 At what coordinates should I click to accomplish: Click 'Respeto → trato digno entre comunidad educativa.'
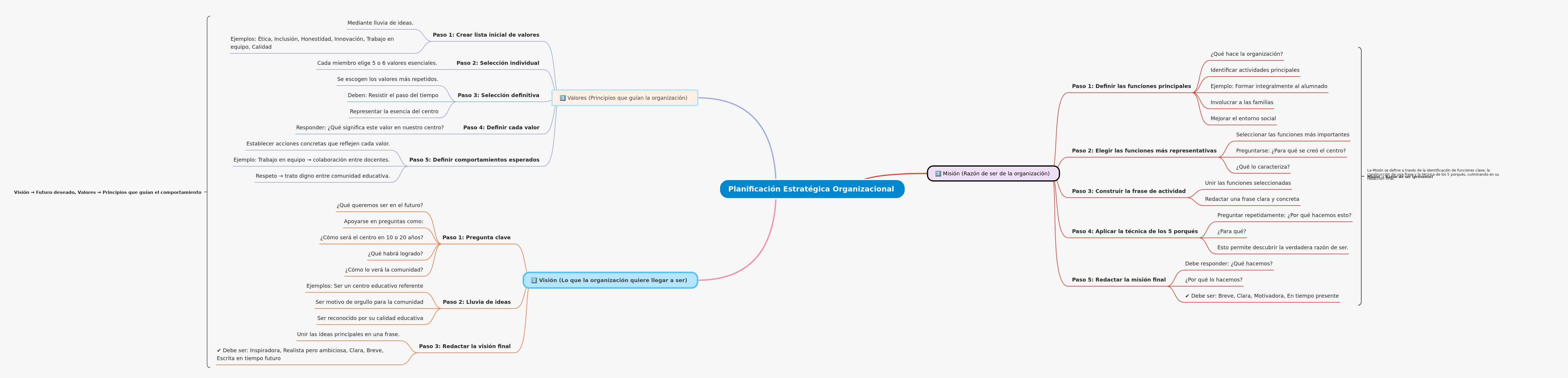click(x=323, y=176)
